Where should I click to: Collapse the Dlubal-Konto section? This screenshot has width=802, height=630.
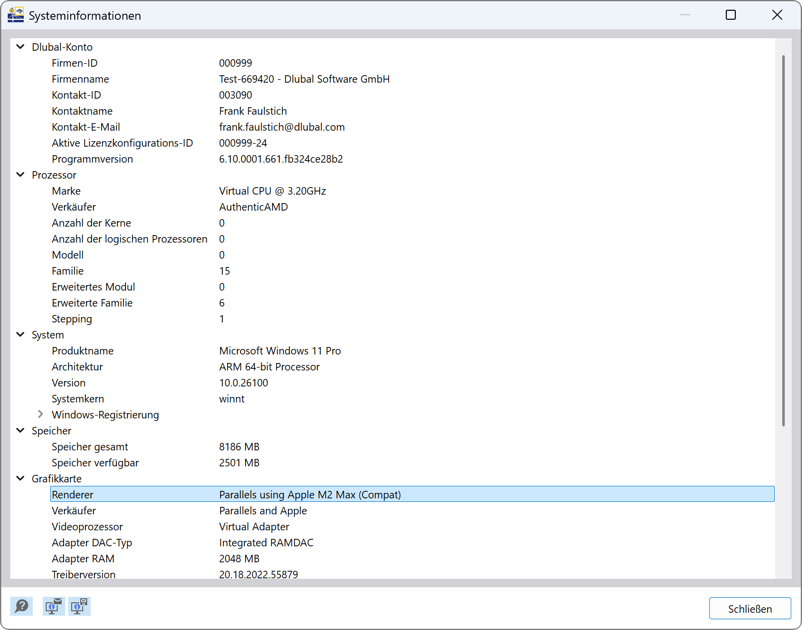point(18,47)
